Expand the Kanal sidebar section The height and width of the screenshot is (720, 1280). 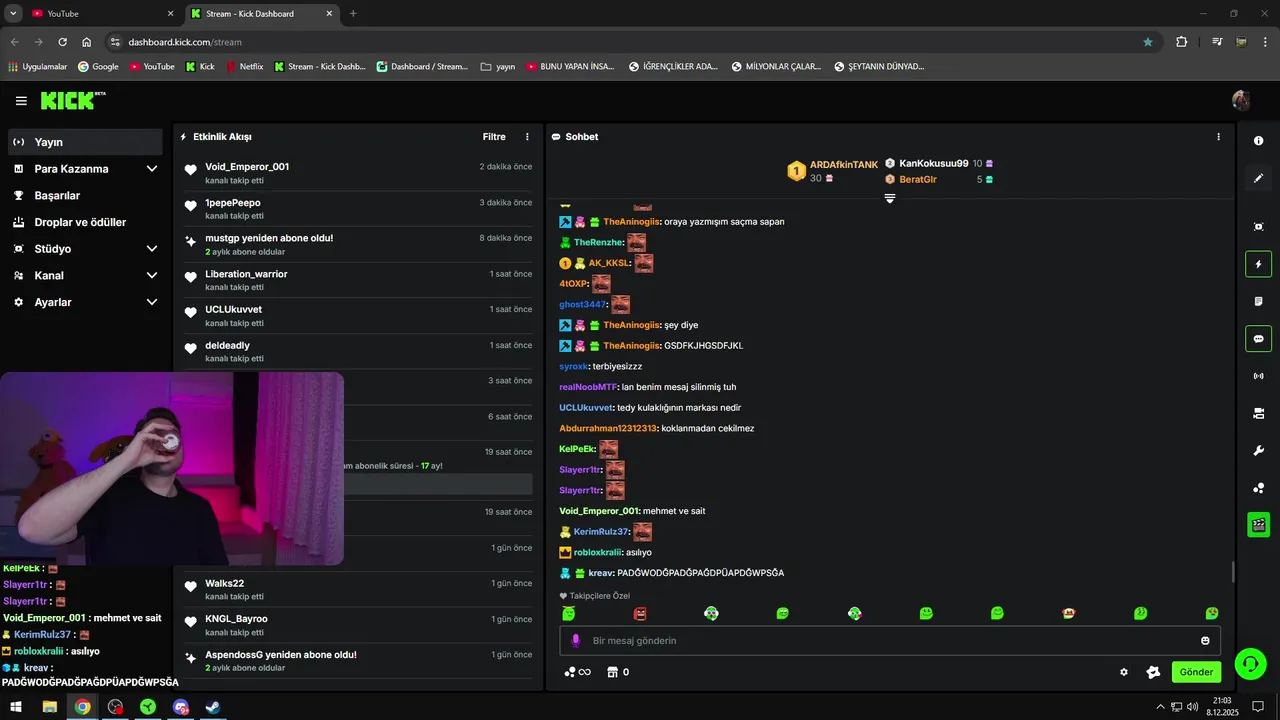[152, 275]
